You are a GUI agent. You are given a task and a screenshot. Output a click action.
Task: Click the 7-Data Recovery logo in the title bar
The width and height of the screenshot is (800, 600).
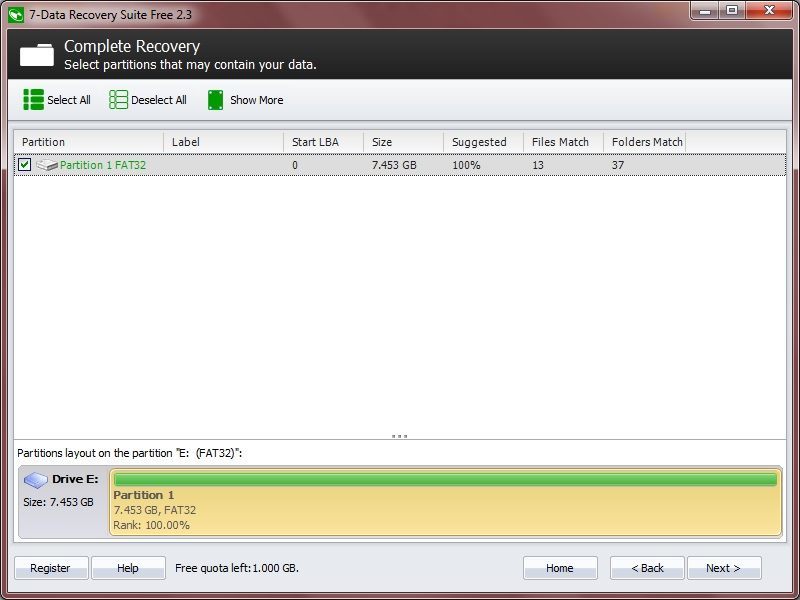[x=14, y=14]
